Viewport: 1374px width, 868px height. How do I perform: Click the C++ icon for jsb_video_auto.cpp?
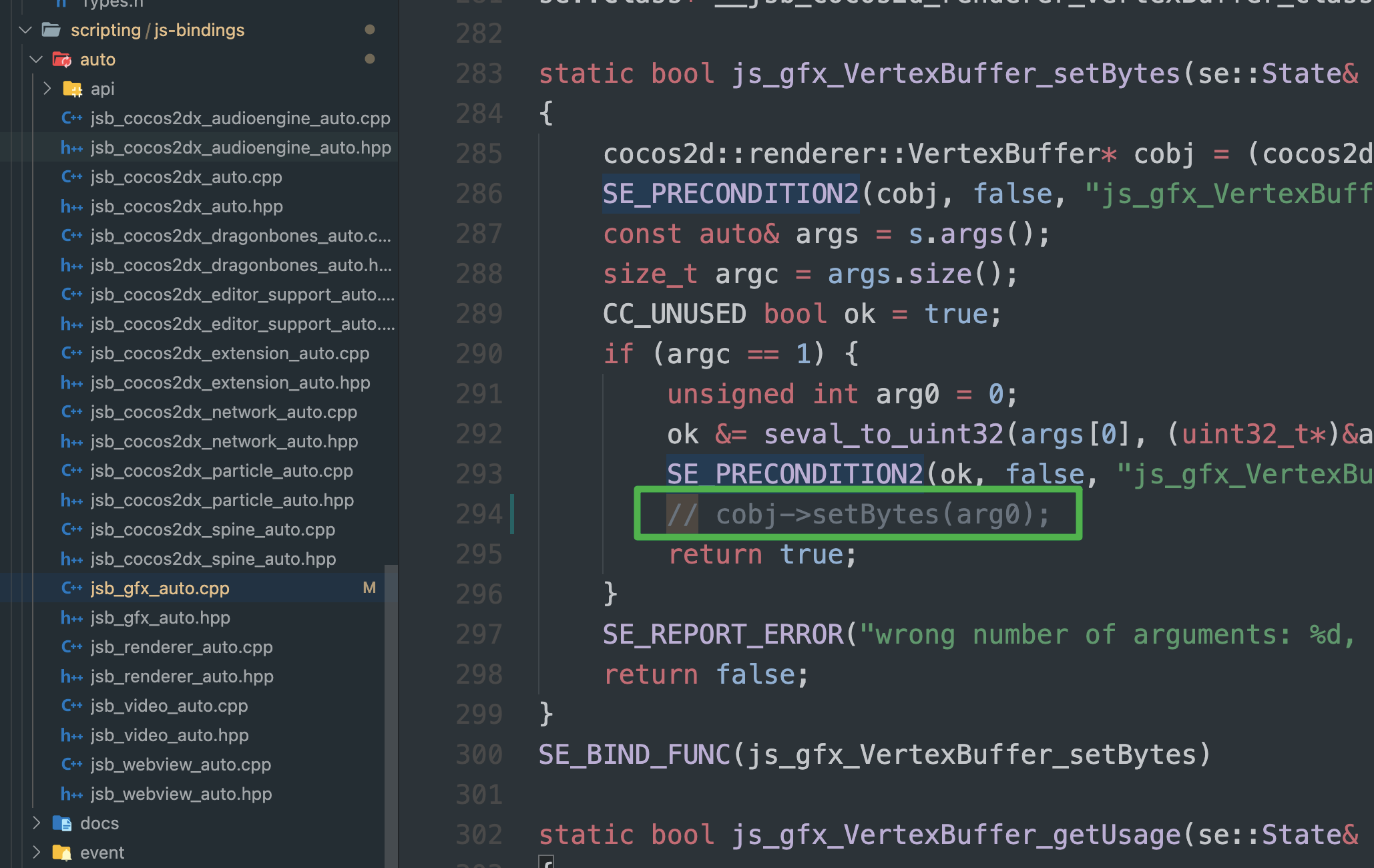tap(71, 706)
